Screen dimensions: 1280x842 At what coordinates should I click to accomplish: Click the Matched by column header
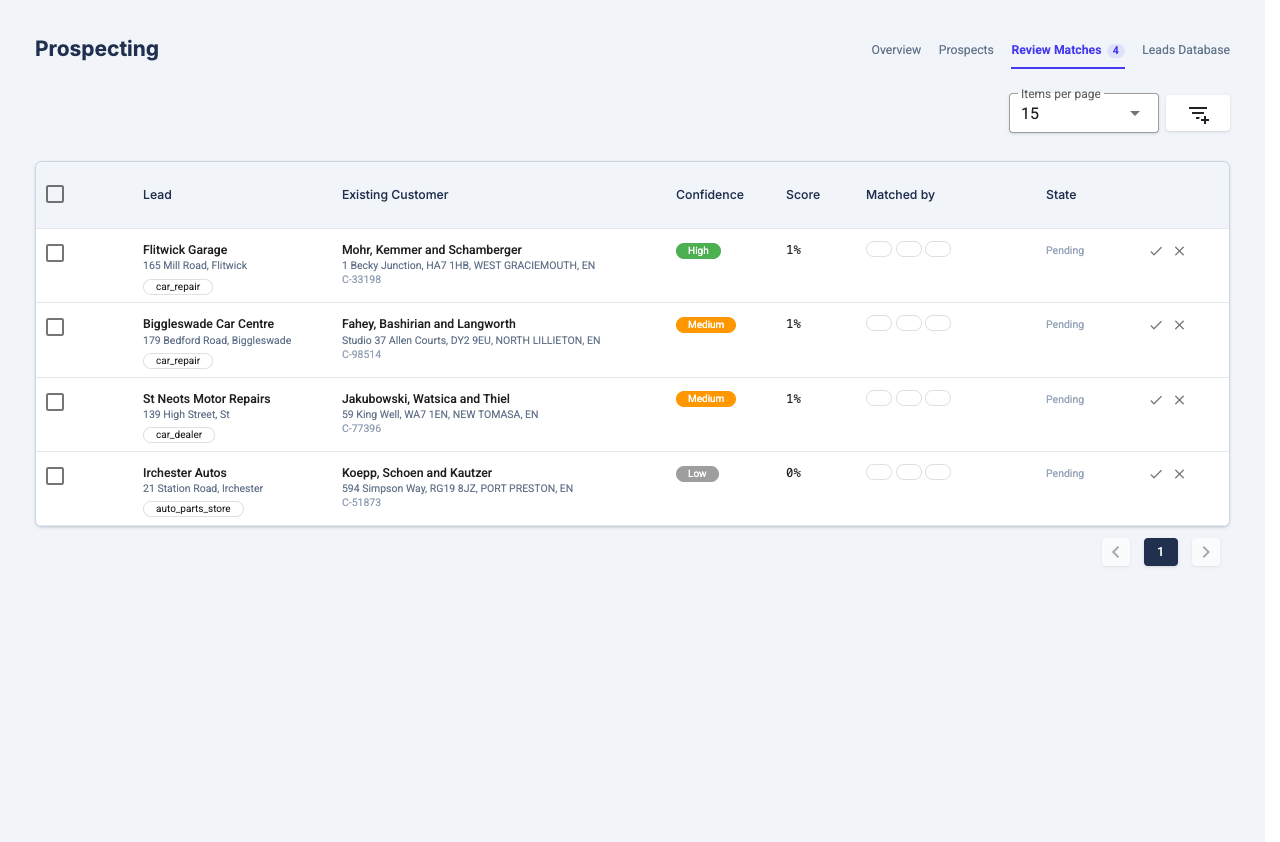point(900,195)
